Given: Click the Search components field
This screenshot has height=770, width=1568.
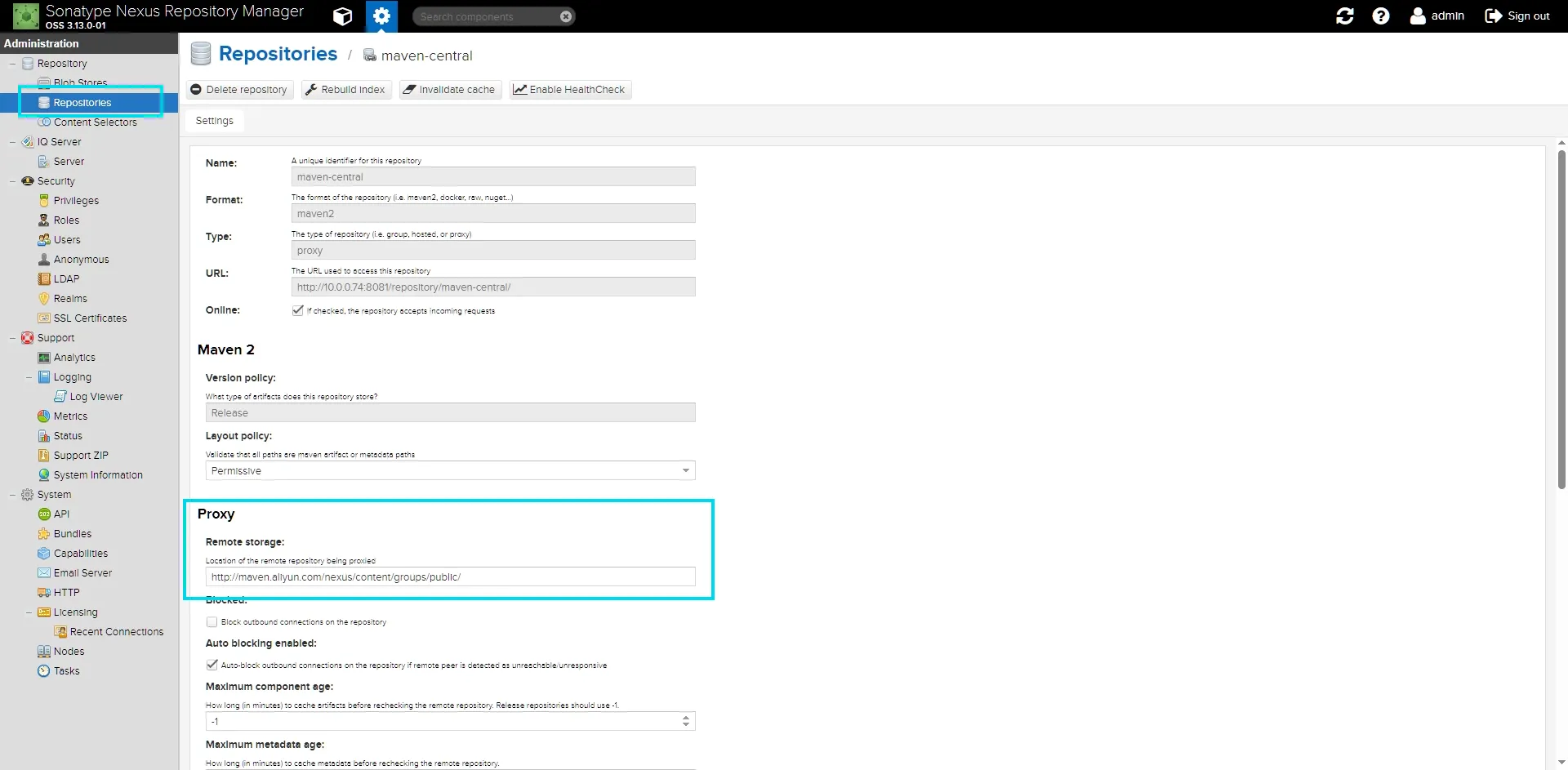Looking at the screenshot, I should (x=488, y=16).
